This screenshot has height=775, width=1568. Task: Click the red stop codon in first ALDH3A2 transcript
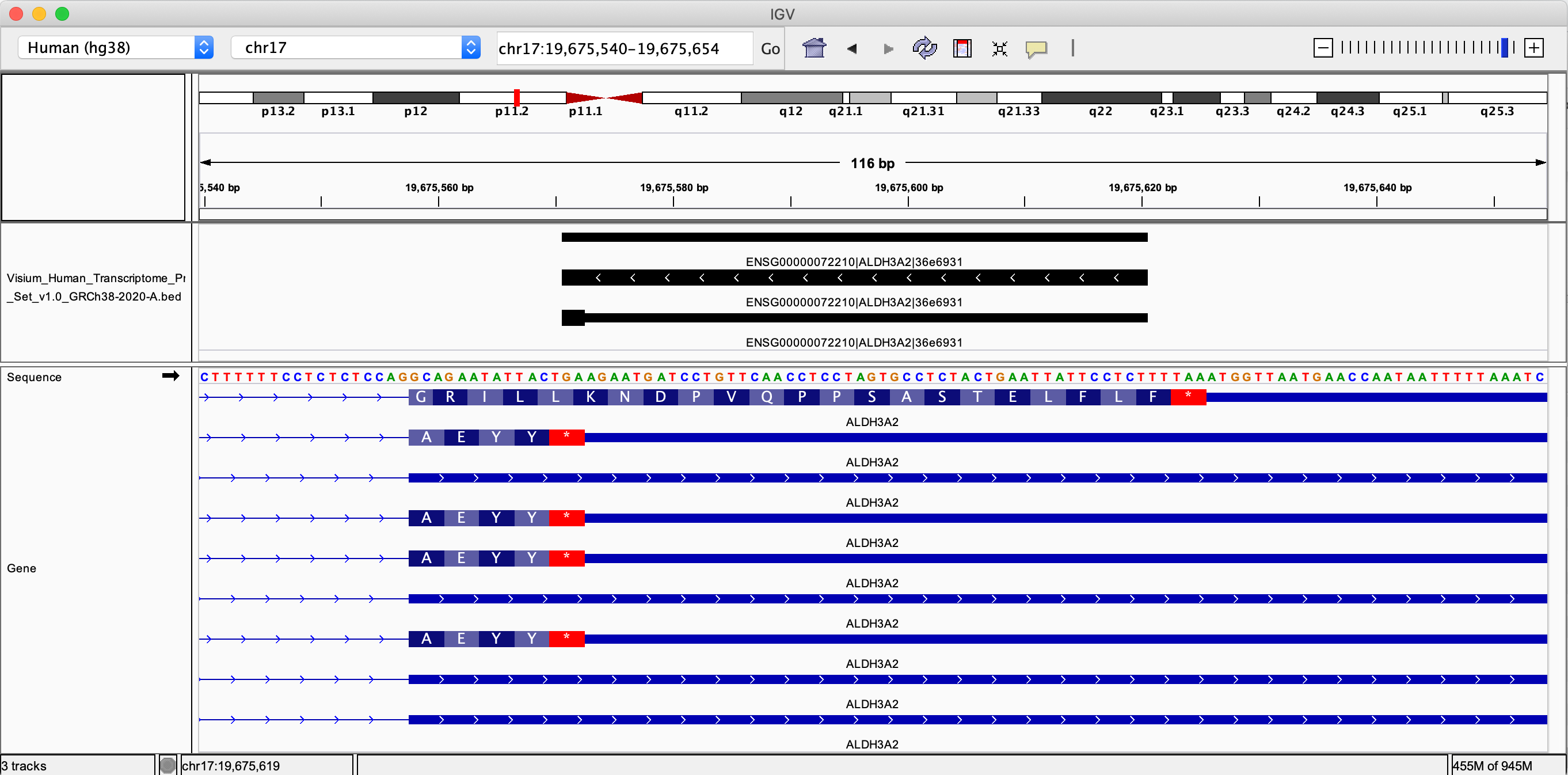pos(1188,397)
